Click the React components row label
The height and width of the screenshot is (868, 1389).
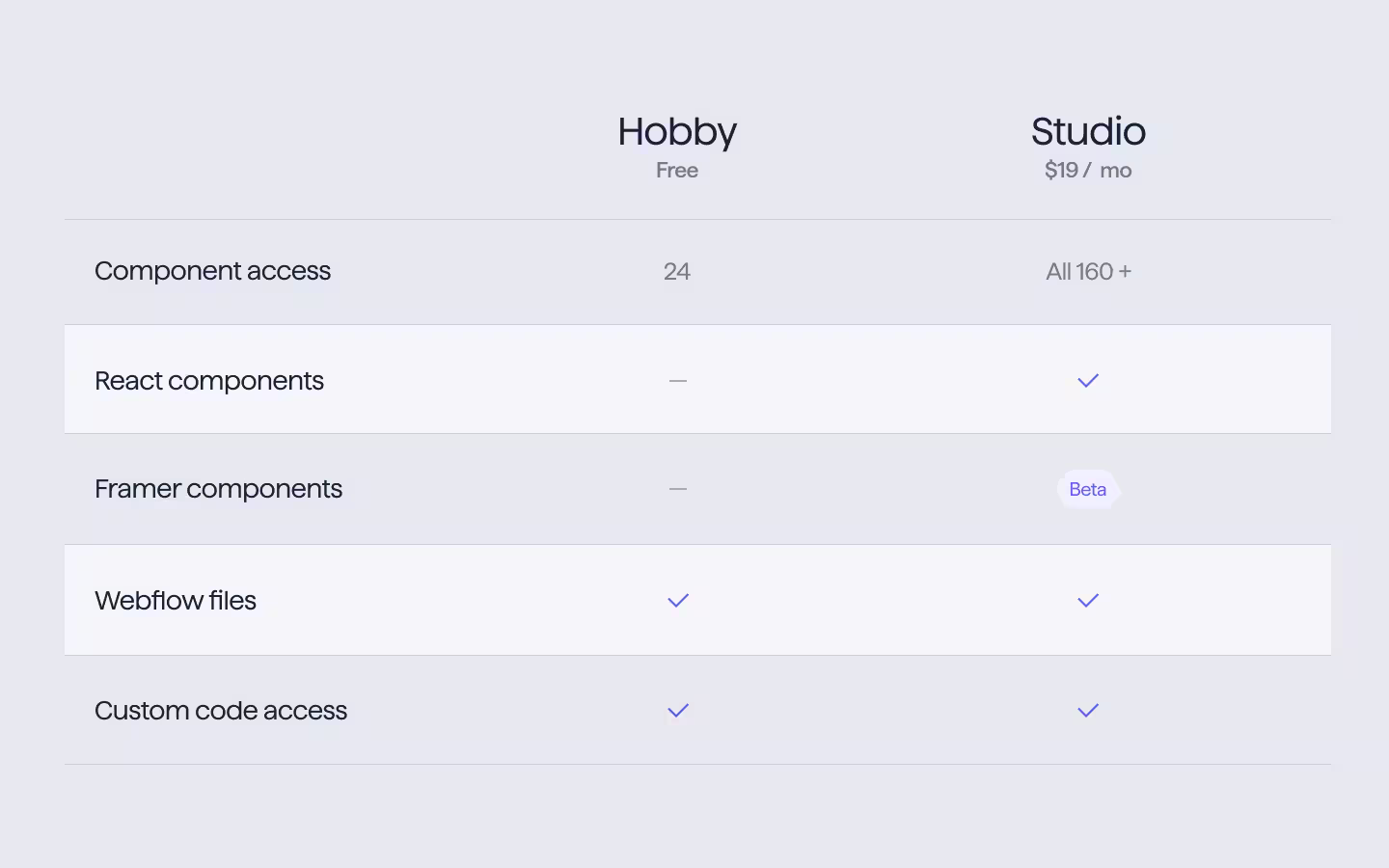click(x=209, y=382)
